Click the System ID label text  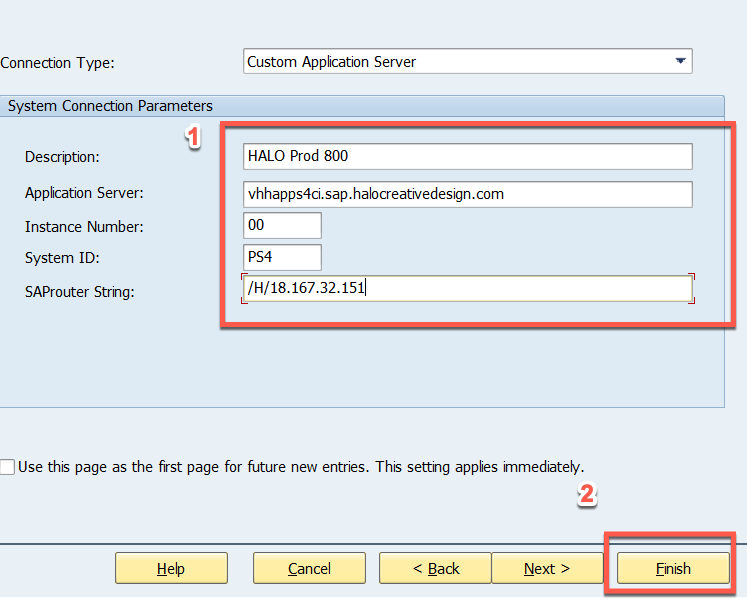pyautogui.click(x=61, y=258)
